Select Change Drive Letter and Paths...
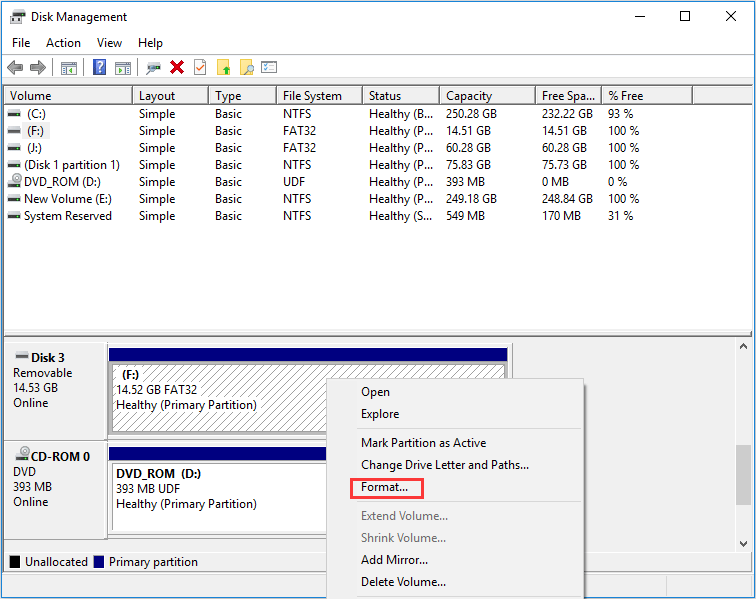Viewport: 756px width, 599px height. coord(444,465)
